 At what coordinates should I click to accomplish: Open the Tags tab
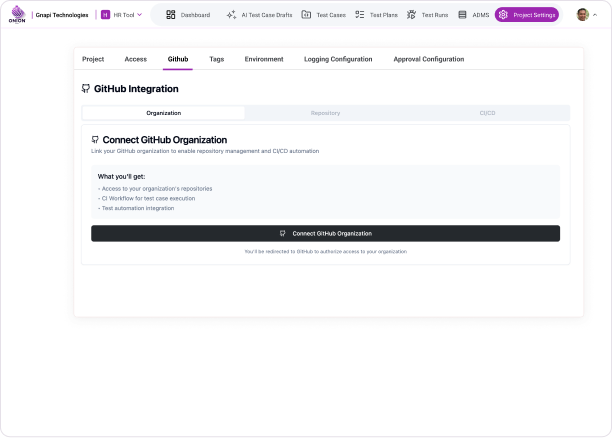pos(217,59)
